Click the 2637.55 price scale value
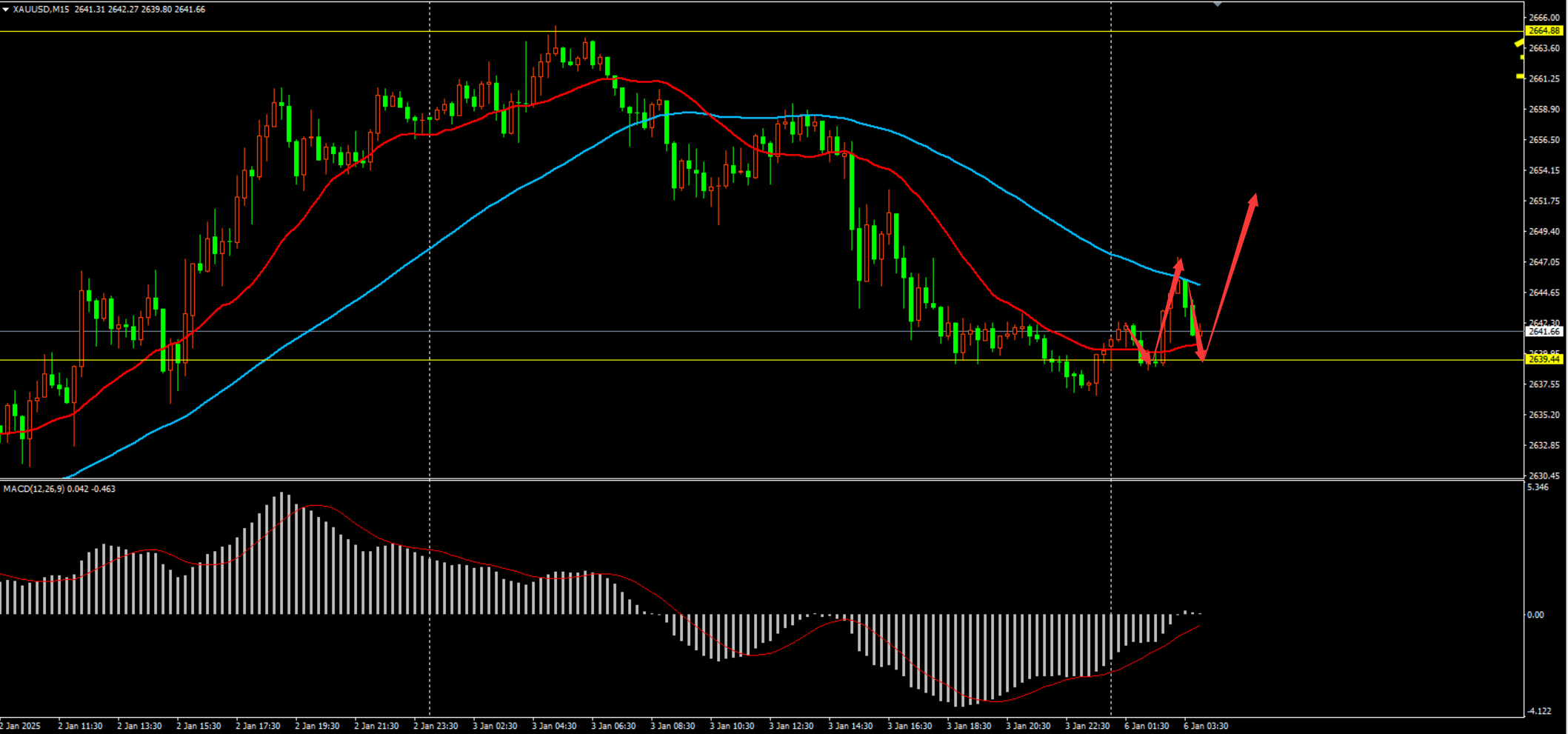This screenshot has height=734, width=1568. (x=1544, y=384)
